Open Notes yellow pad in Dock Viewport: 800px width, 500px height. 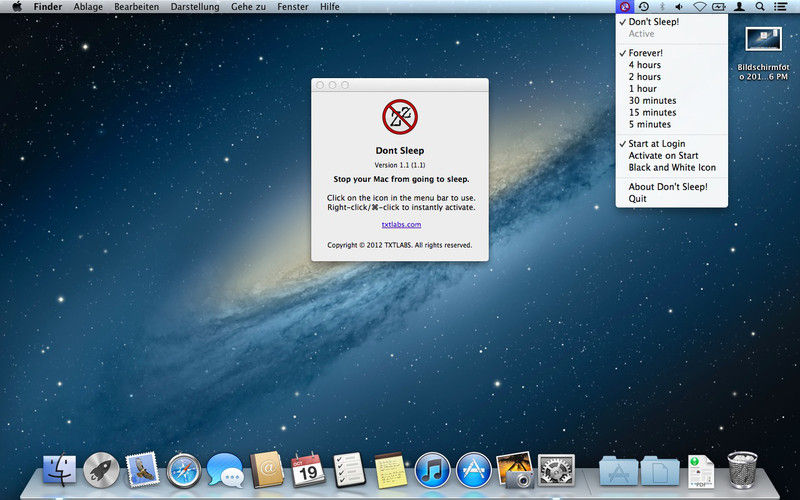click(391, 470)
